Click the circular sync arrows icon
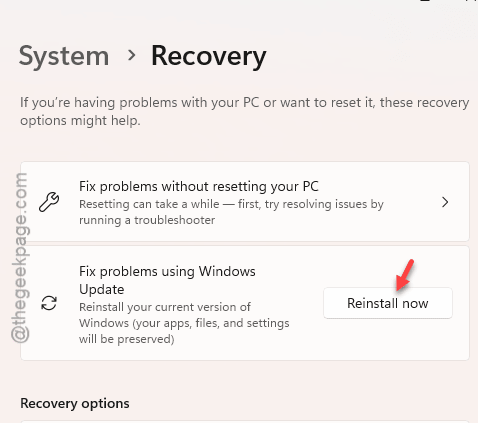Screen dimensions: 478x423 point(49,303)
